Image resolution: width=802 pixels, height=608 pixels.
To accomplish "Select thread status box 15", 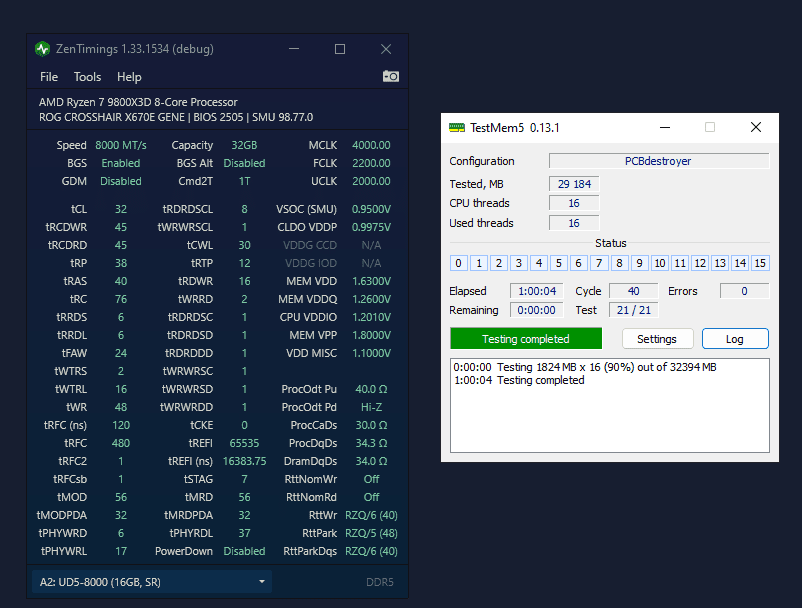I will (x=760, y=263).
